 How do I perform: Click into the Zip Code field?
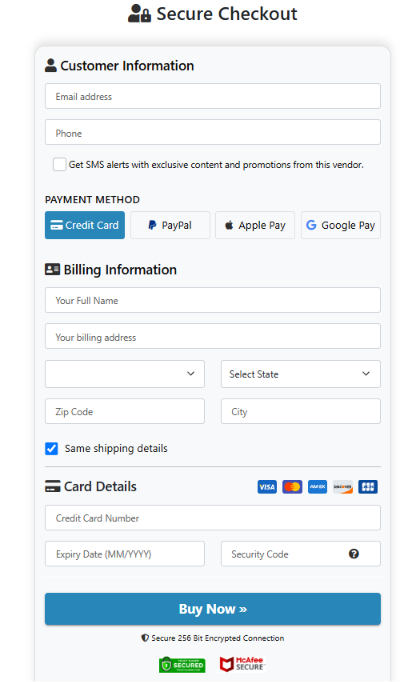click(125, 411)
